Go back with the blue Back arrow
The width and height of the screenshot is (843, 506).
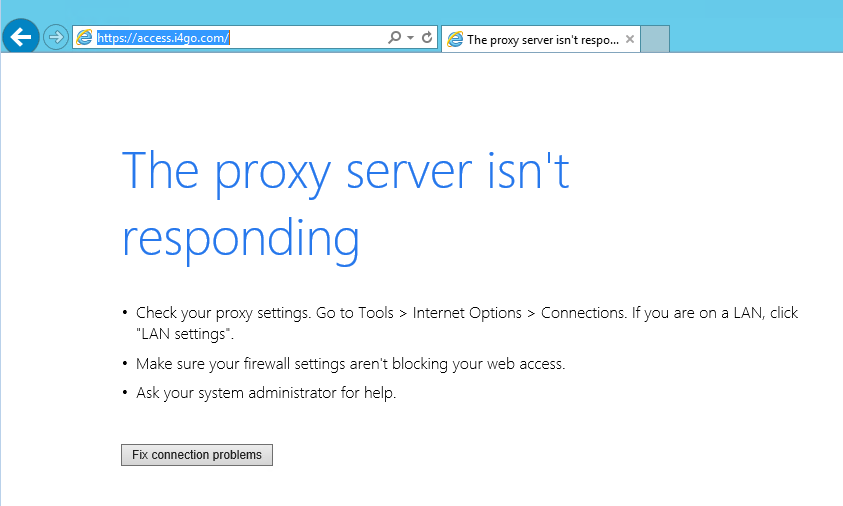20,37
